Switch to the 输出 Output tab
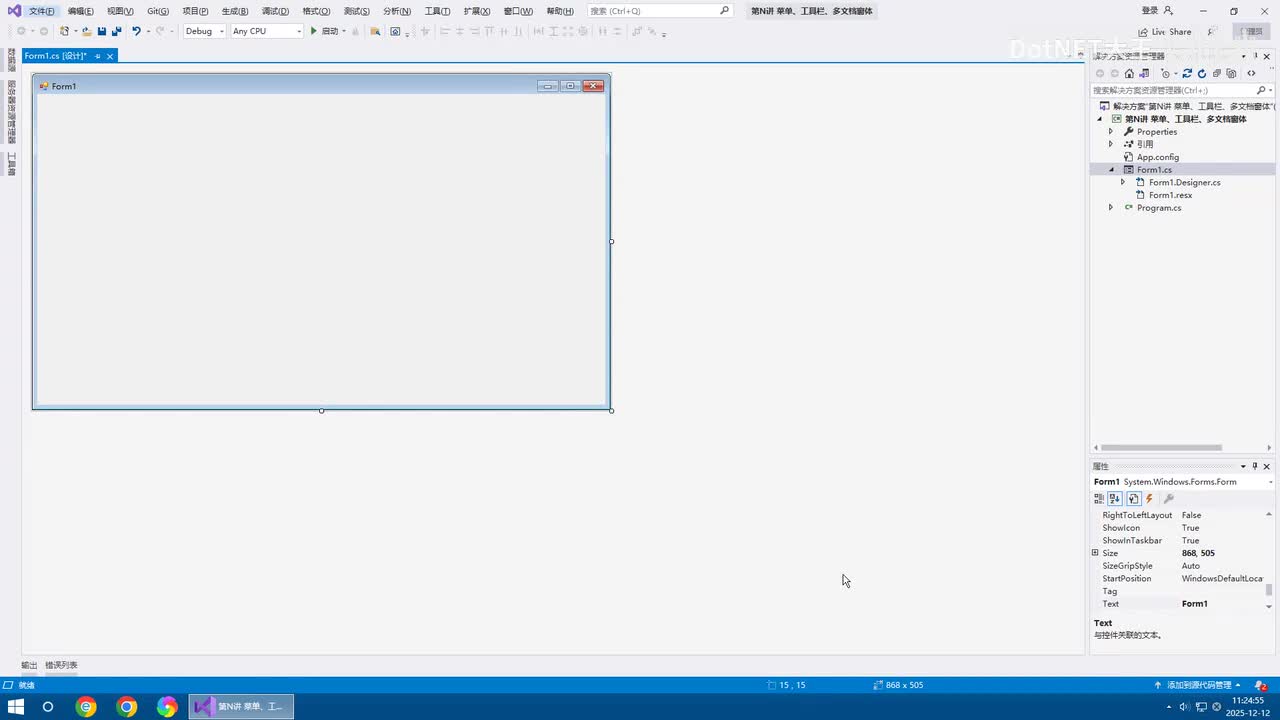 pos(29,665)
